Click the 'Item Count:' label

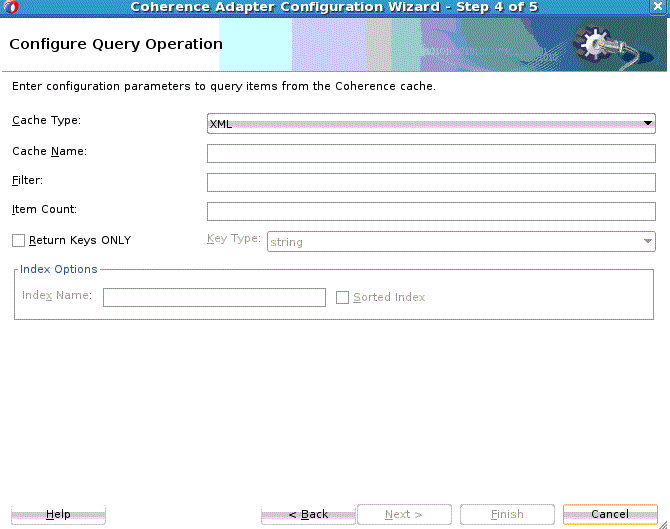(44, 209)
